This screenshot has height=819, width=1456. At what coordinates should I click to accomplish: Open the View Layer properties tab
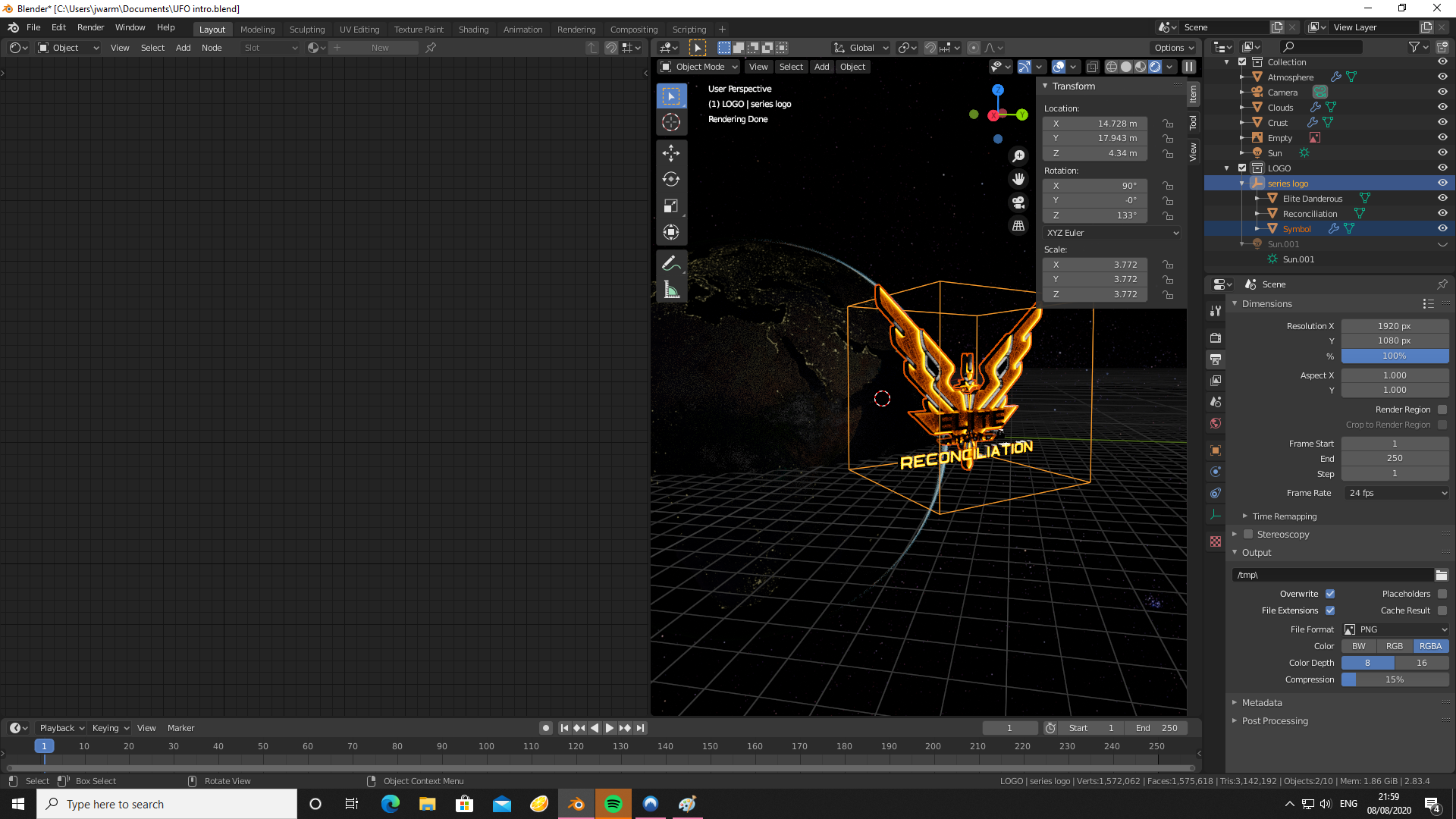(1216, 380)
